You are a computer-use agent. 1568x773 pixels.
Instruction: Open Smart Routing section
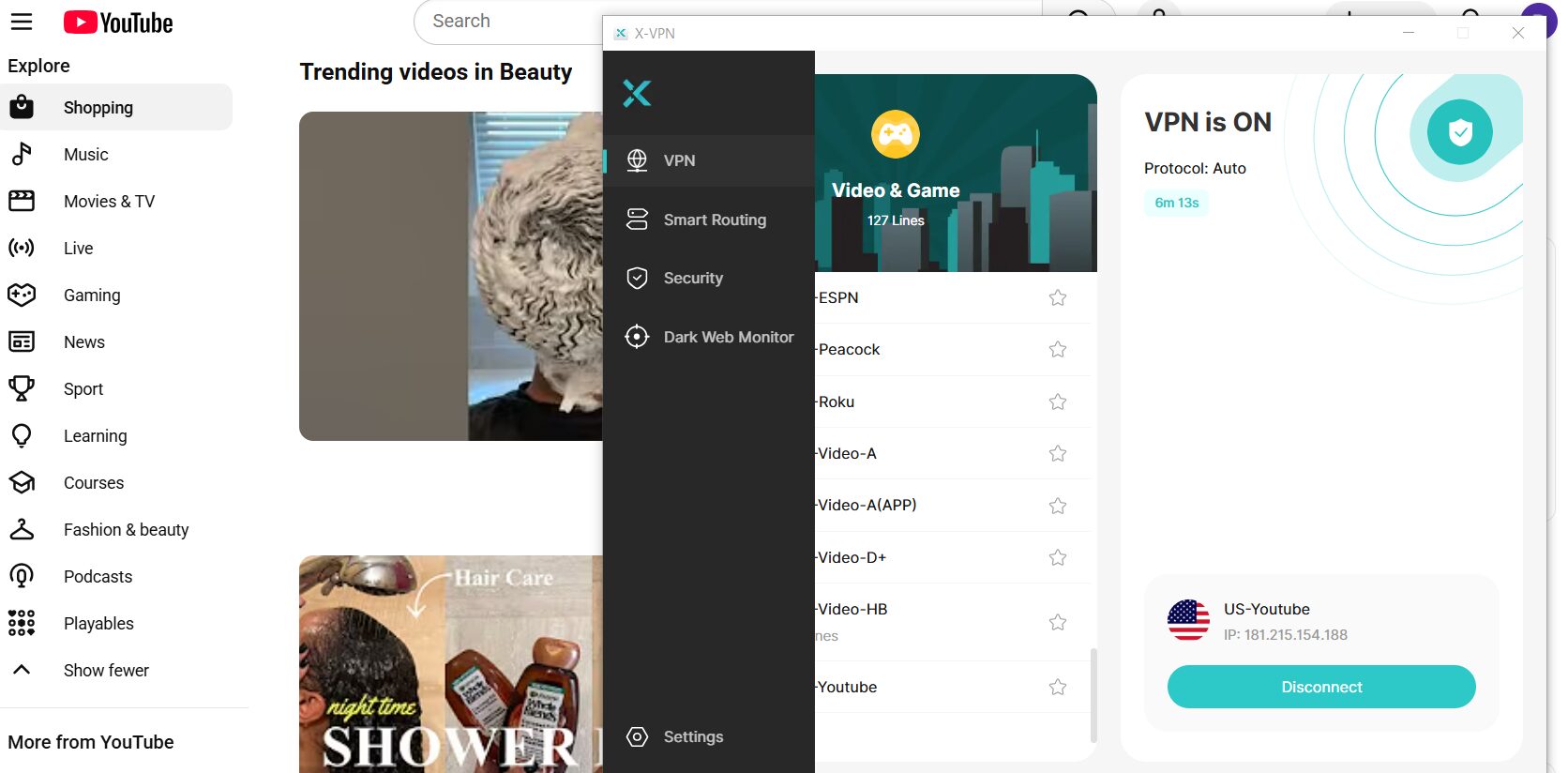click(714, 220)
